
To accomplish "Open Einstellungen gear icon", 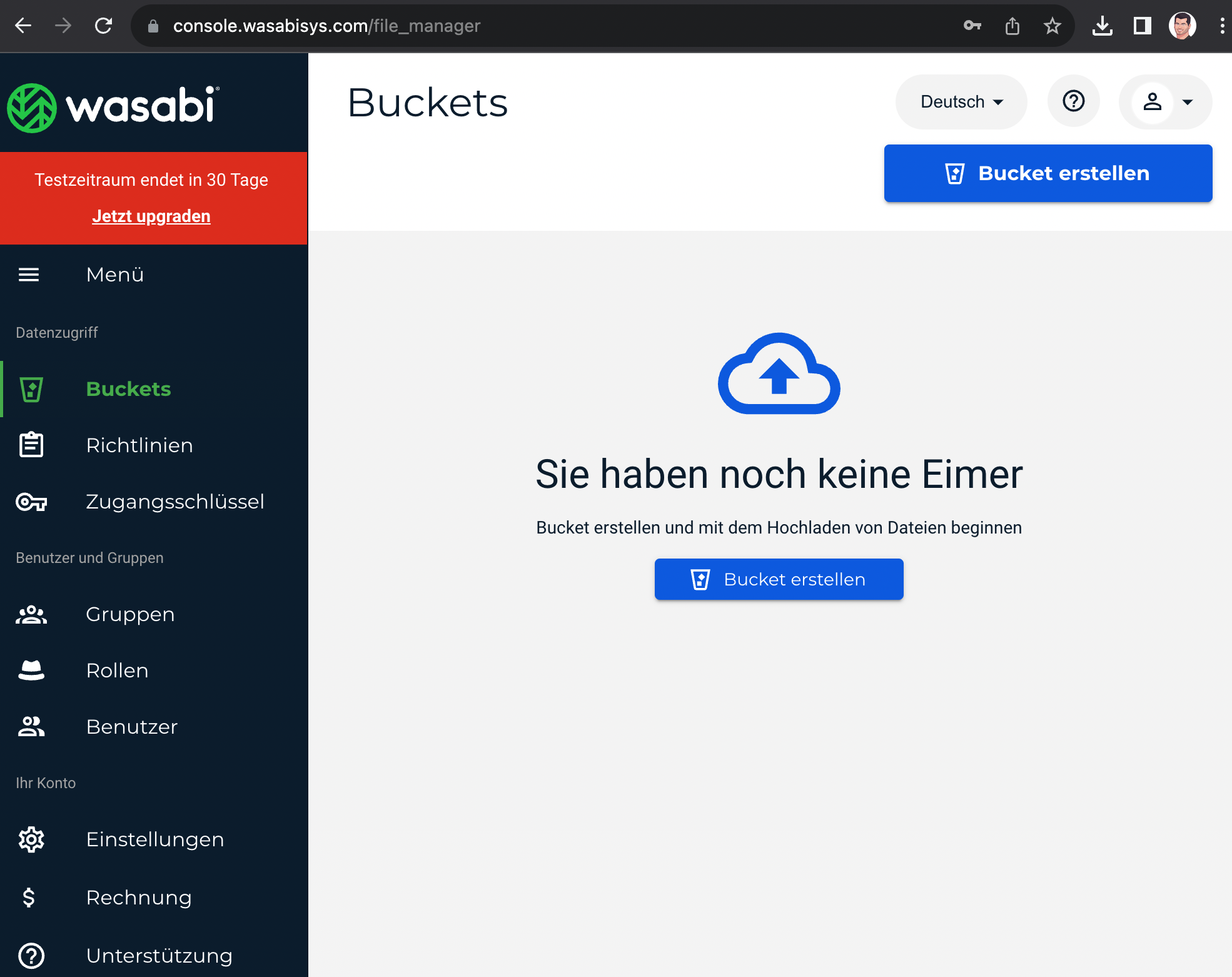I will coord(31,839).
